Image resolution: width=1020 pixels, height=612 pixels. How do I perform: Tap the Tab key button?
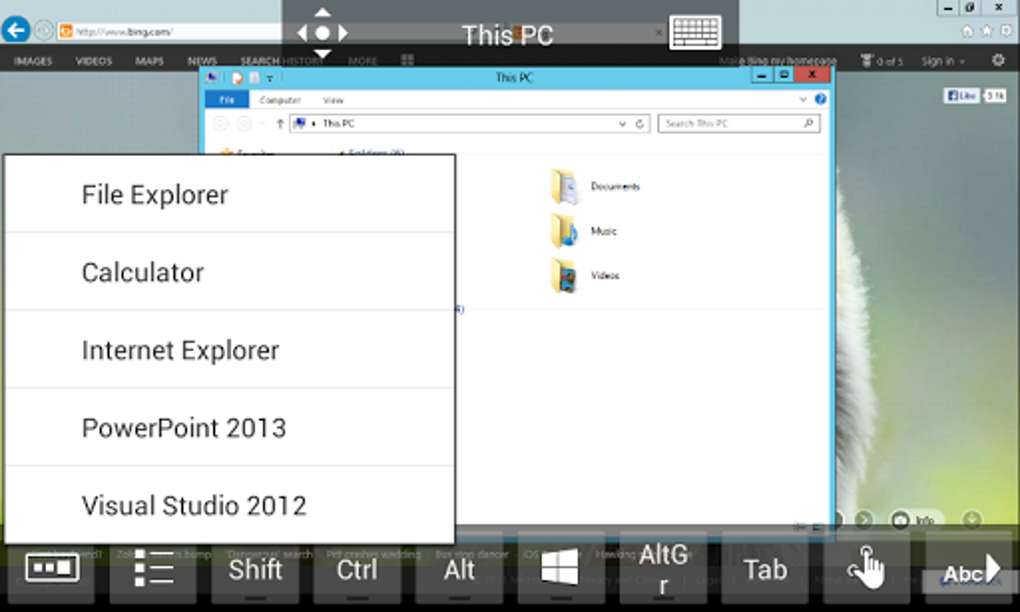click(765, 570)
